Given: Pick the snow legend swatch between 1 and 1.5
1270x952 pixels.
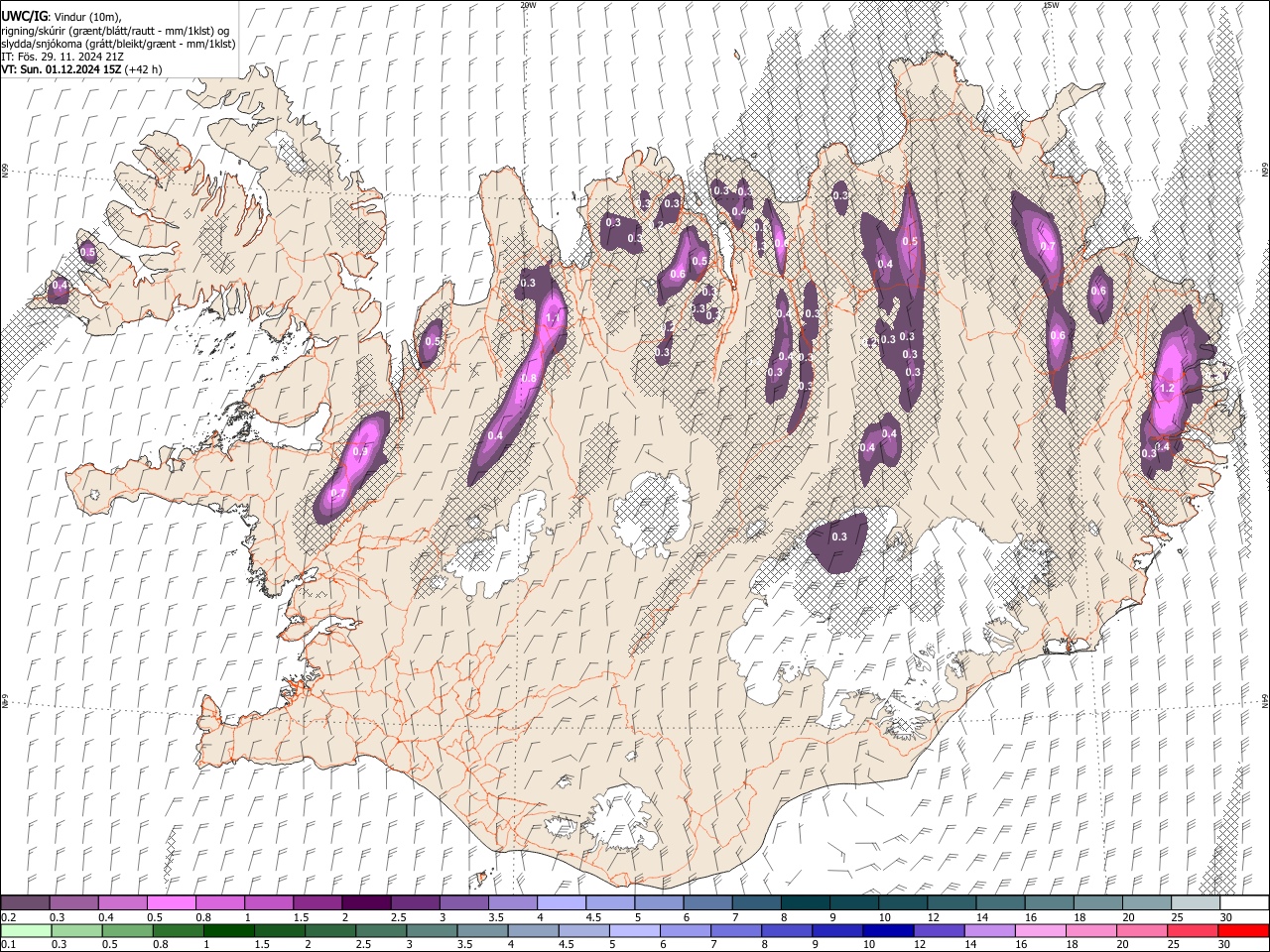Looking at the screenshot, I should (269, 903).
